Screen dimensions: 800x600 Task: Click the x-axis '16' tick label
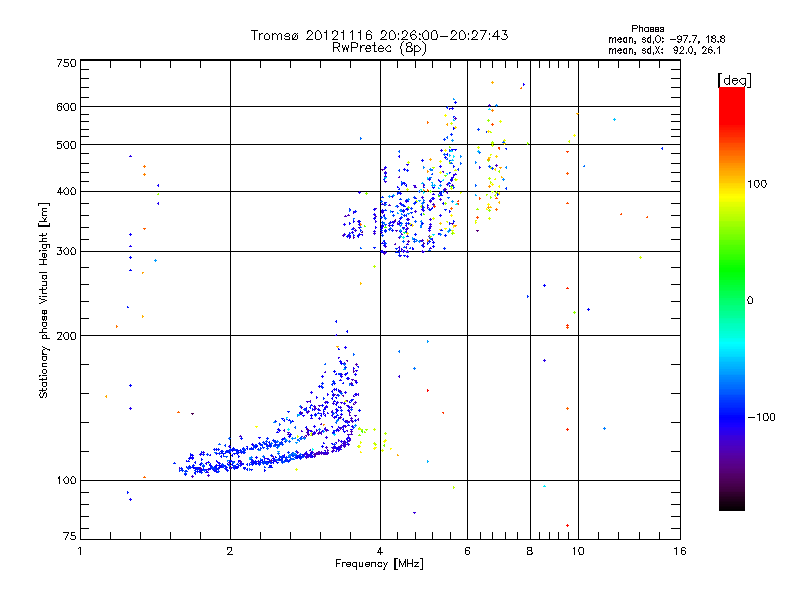coord(680,551)
